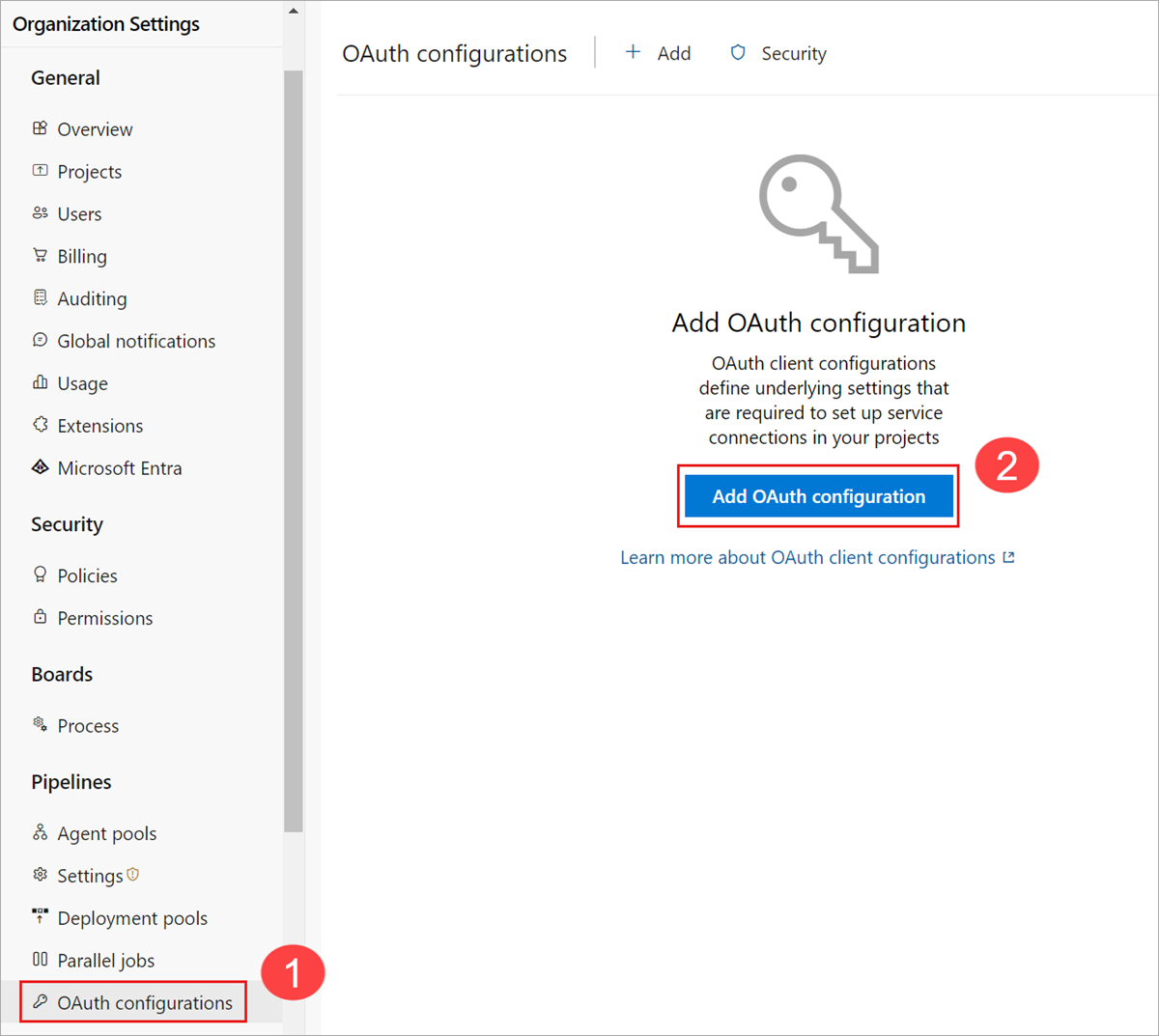Click the key icon next to OAuth configurations
1159x1036 pixels.
pos(41,1002)
